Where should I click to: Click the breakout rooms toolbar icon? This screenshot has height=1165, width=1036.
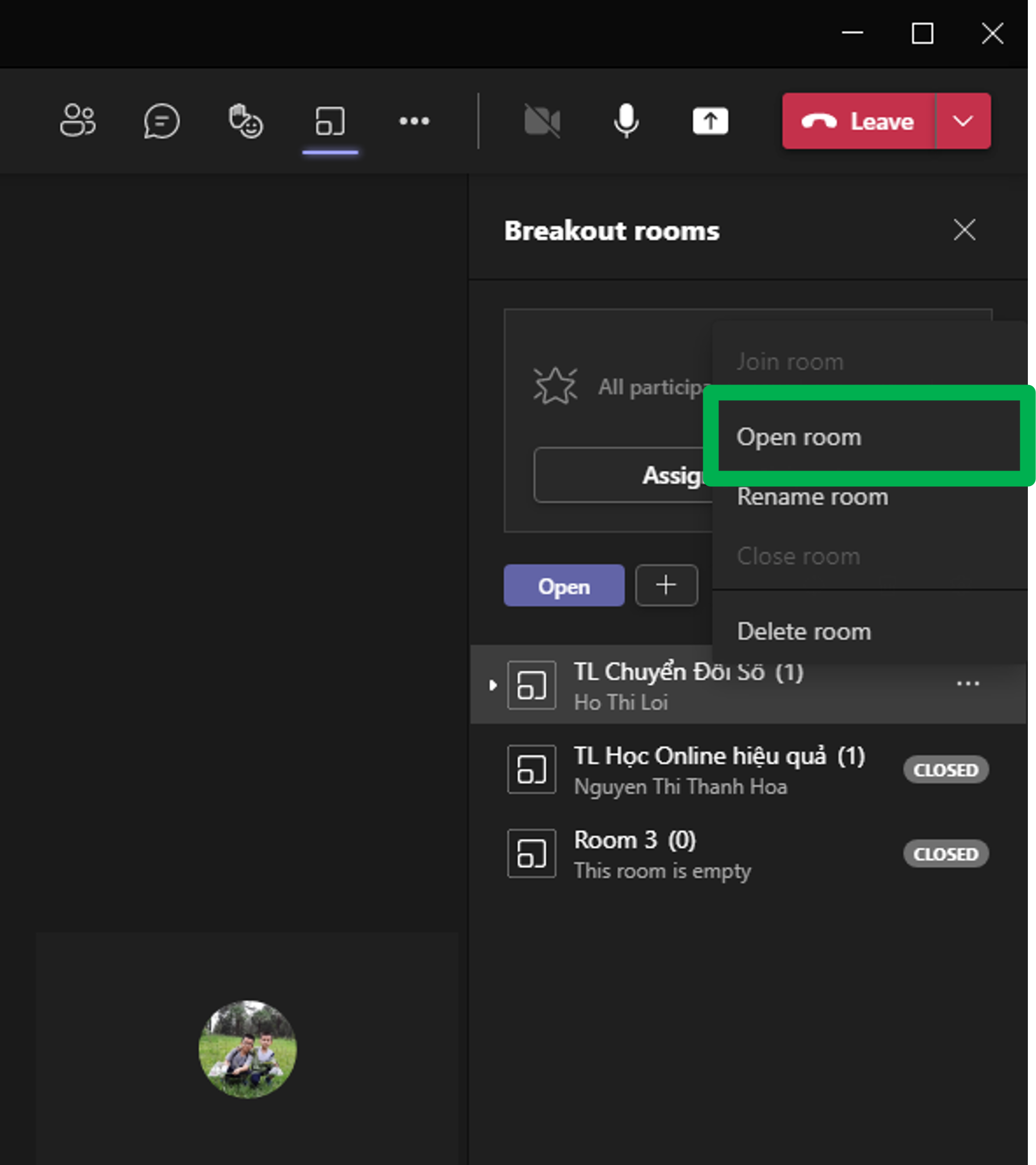330,121
